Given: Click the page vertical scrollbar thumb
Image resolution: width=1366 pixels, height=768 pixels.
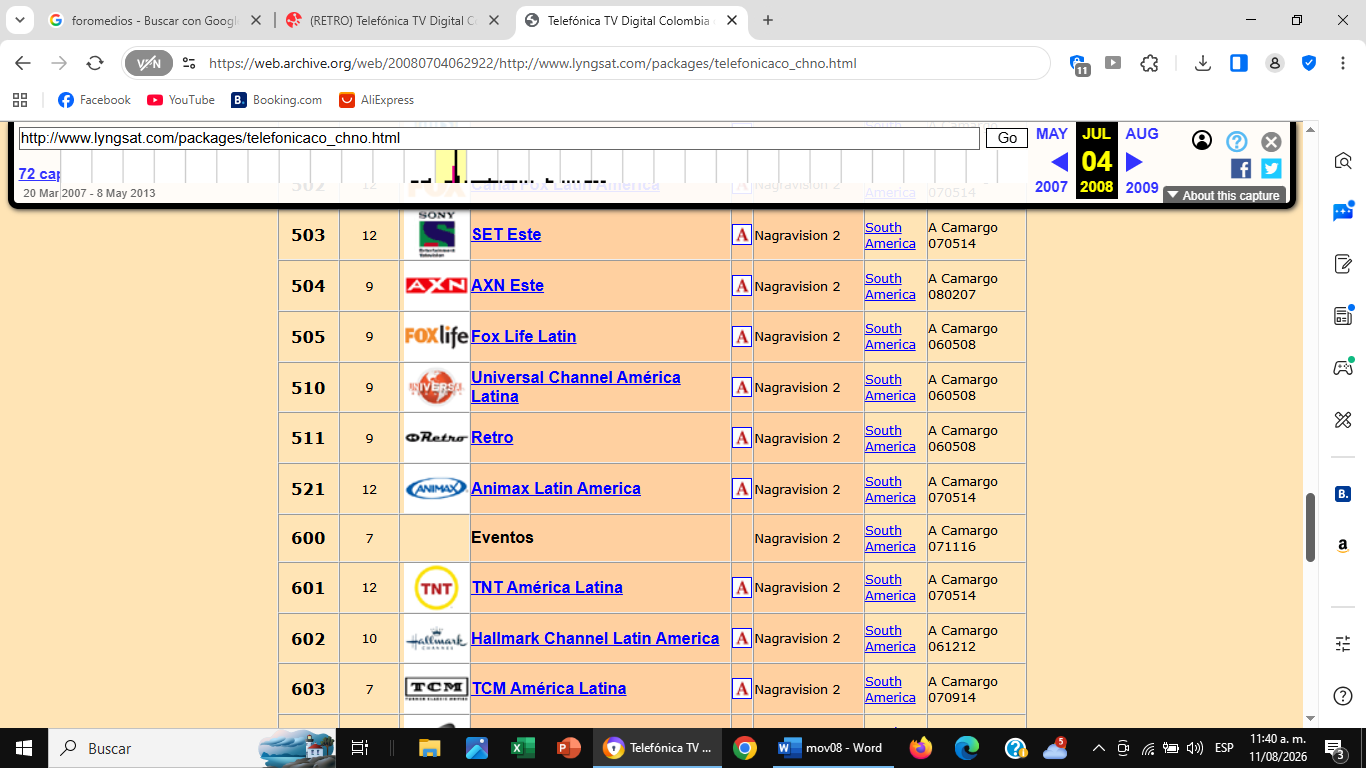Looking at the screenshot, I should point(1311,527).
